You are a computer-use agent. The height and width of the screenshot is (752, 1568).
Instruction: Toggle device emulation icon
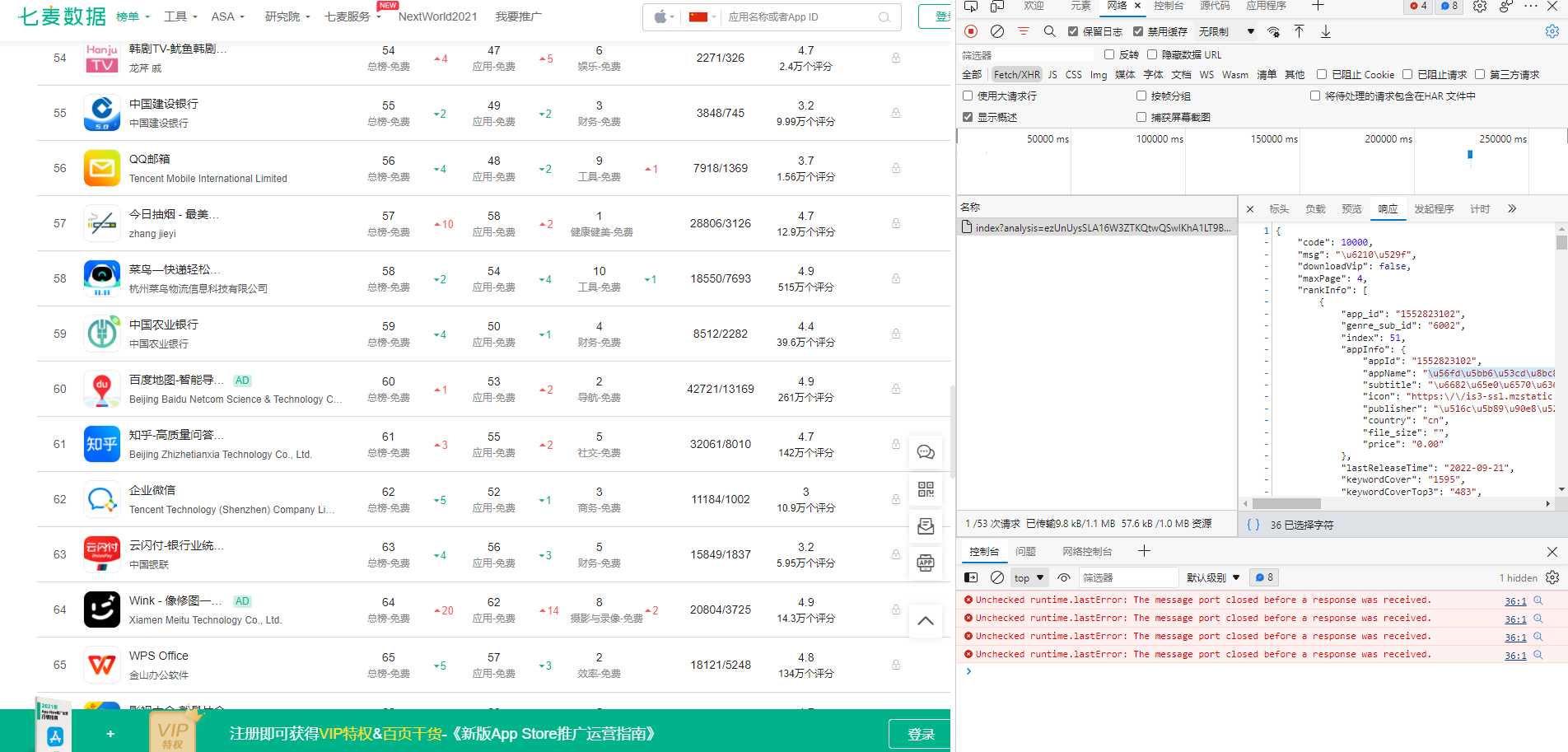point(997,6)
